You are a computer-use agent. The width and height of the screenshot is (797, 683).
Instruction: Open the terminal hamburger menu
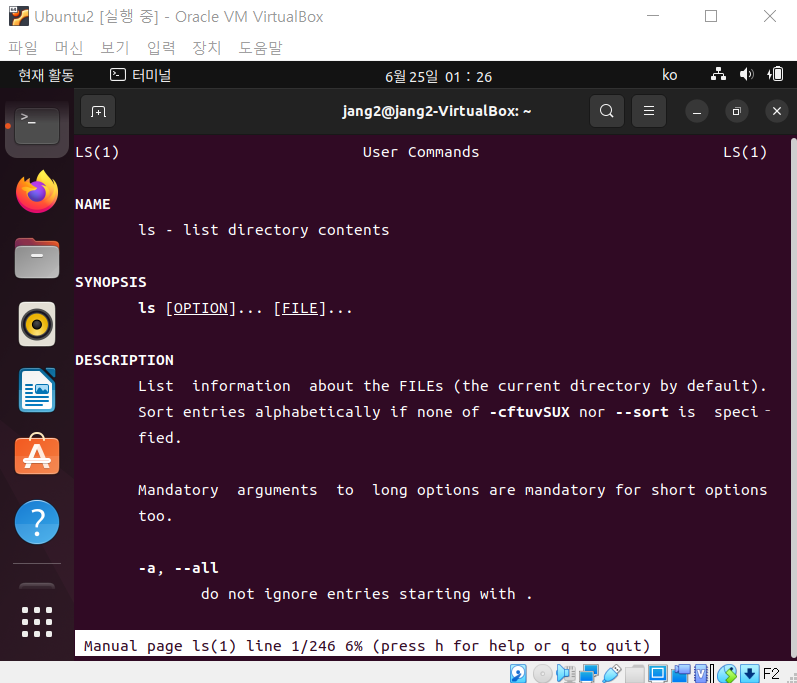point(649,111)
